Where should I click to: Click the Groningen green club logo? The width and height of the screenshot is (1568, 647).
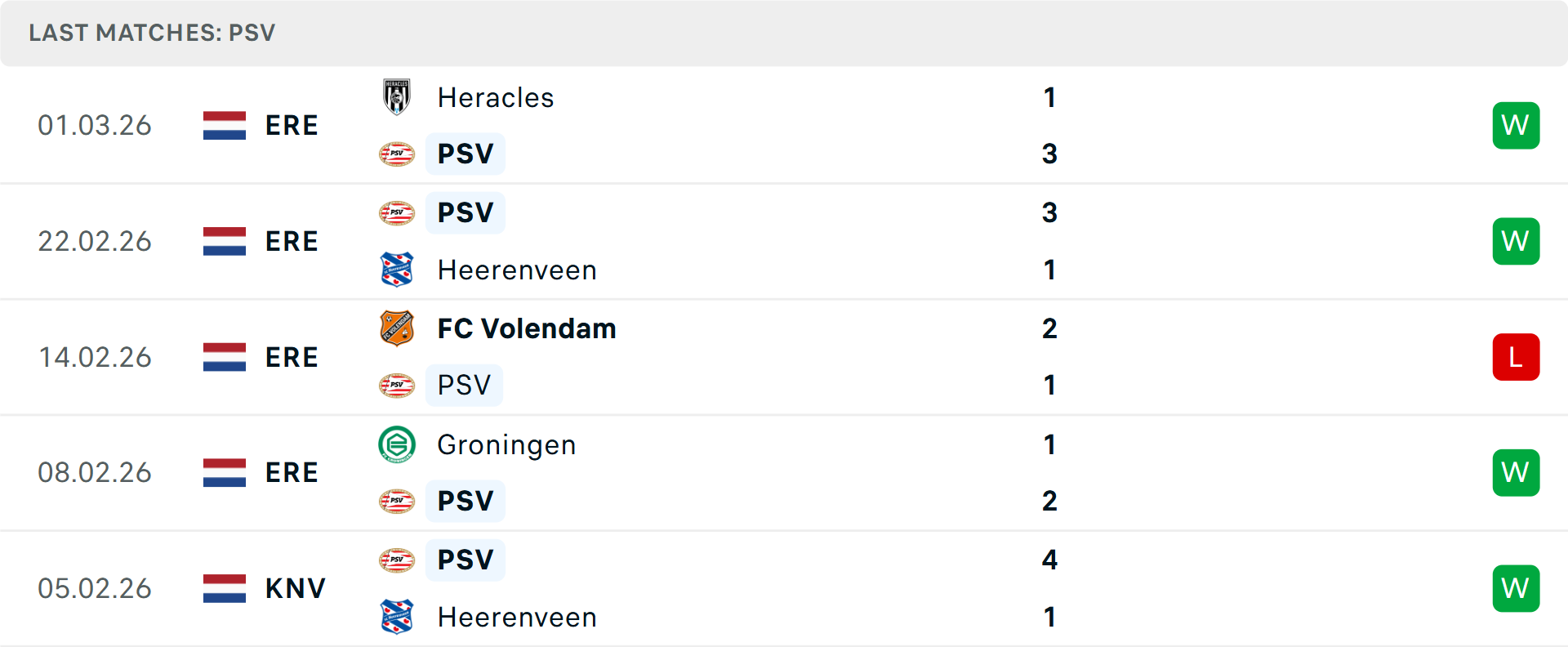[x=397, y=444]
